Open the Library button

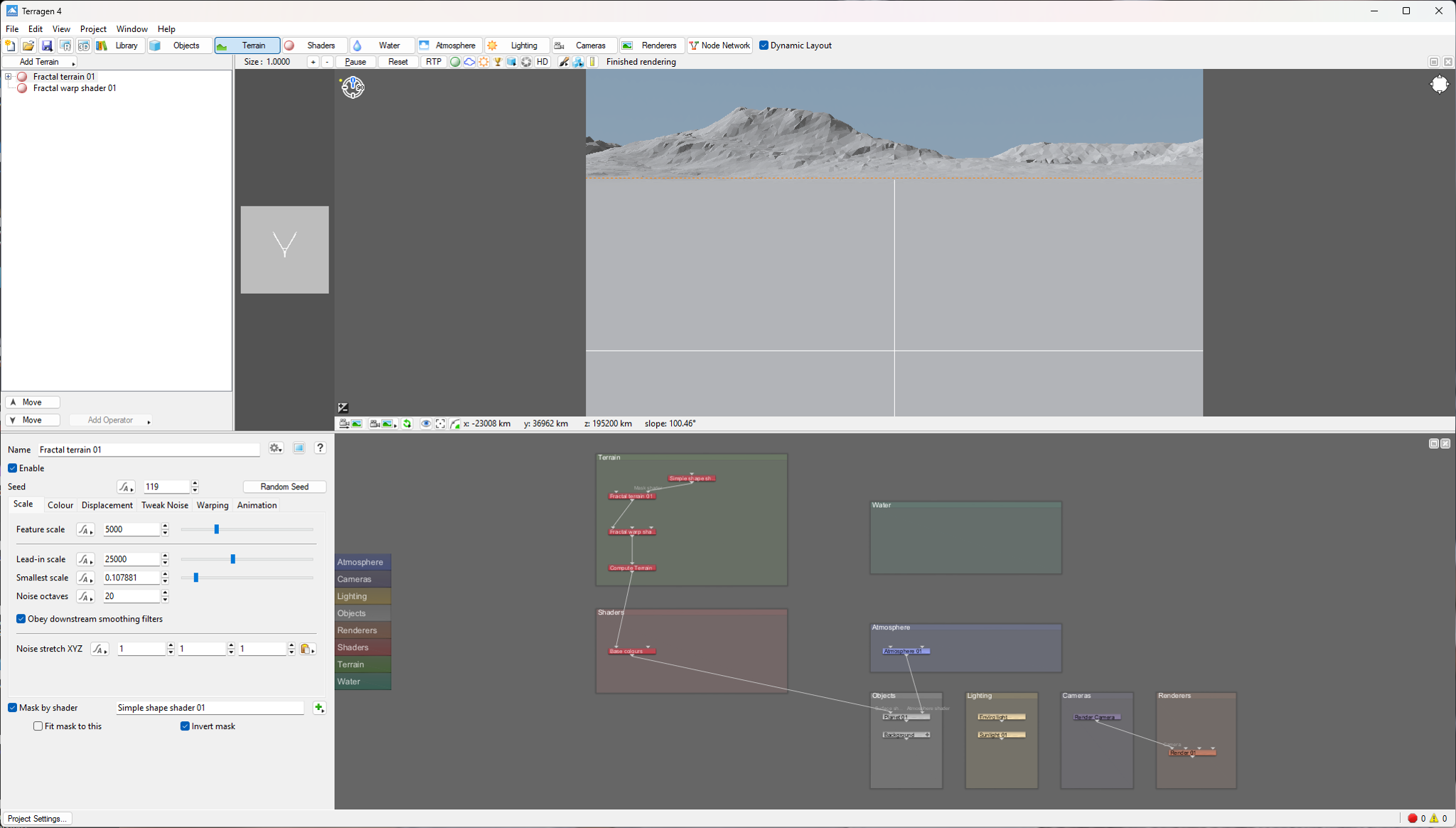[119, 46]
